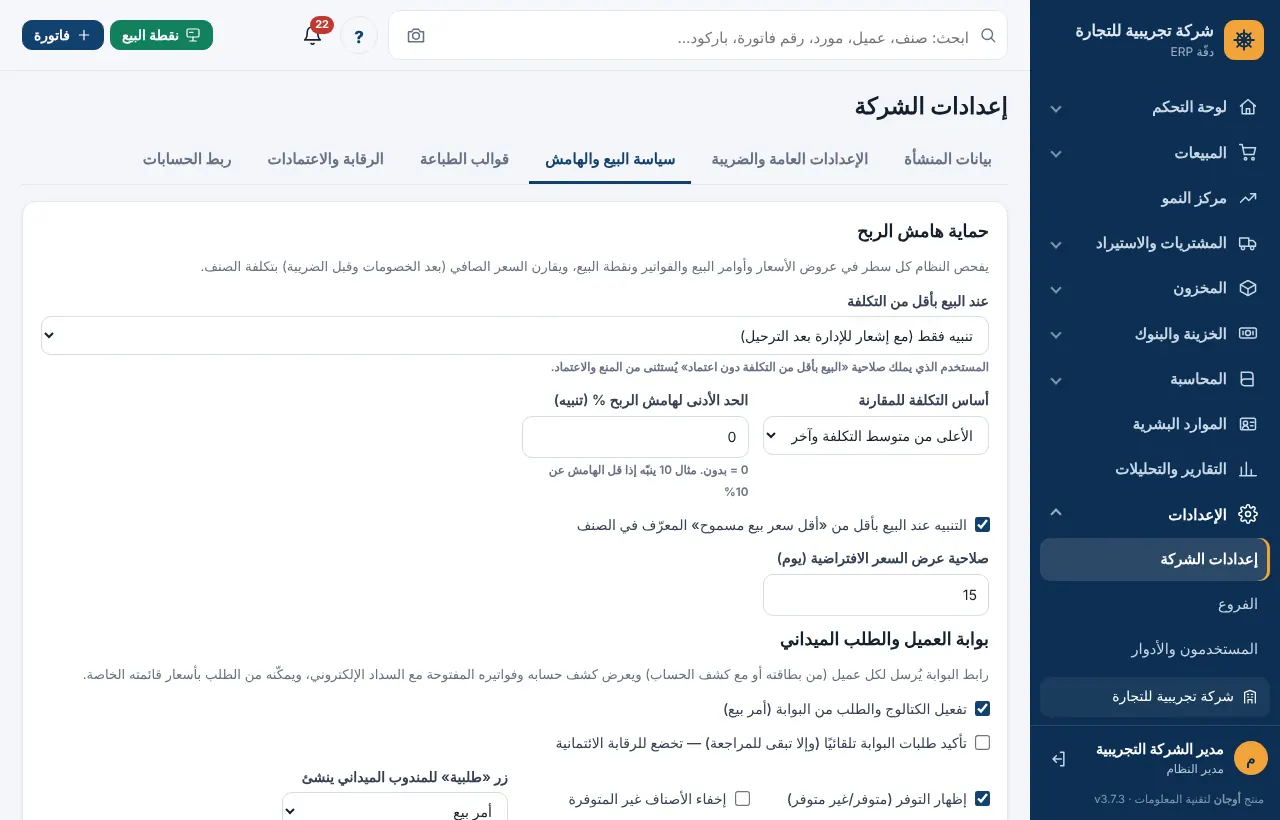Click the logout icon beside مدير الشركة التجريبية
This screenshot has height=820, width=1280.
pos(1059,759)
